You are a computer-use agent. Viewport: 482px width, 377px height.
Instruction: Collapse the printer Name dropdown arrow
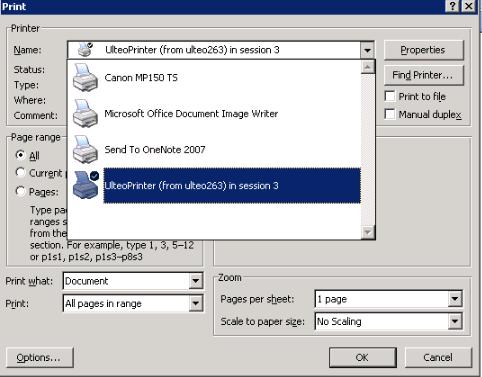pos(367,50)
